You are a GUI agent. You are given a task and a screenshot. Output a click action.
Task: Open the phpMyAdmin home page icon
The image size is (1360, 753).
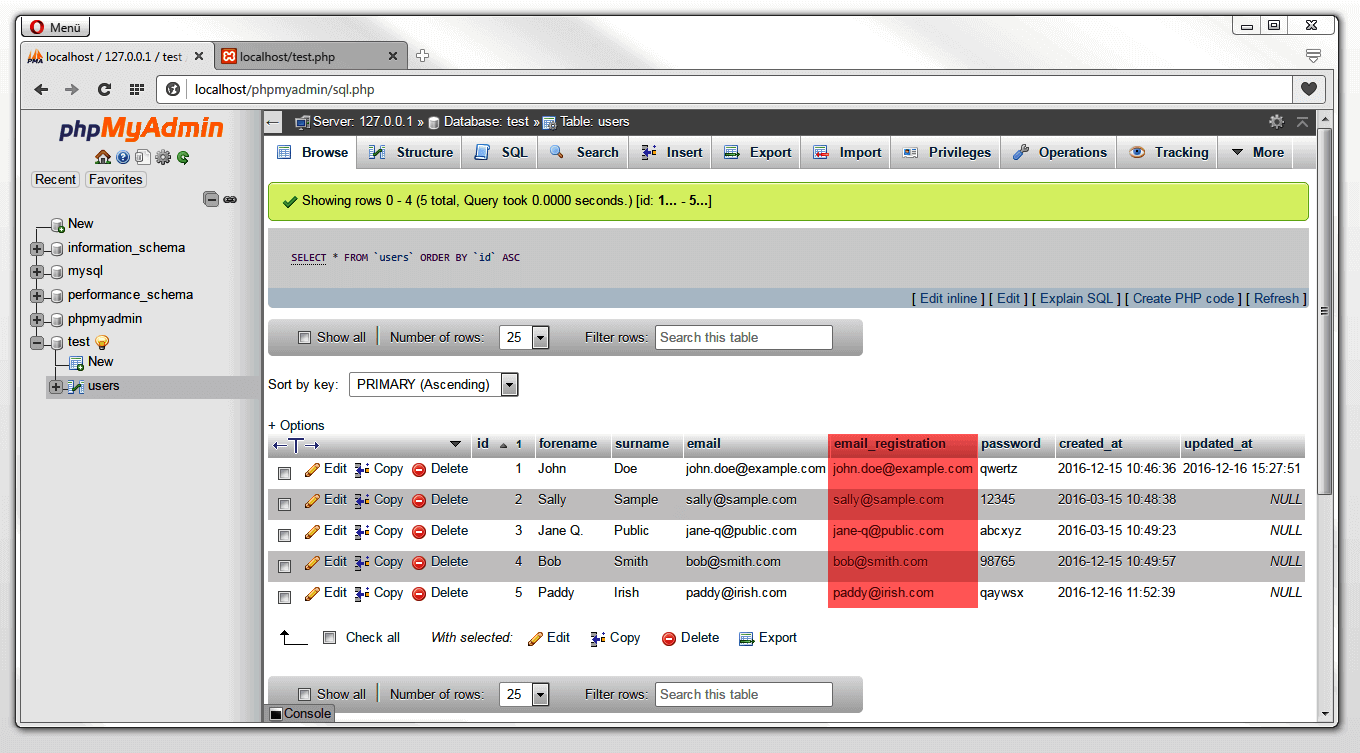tap(102, 157)
